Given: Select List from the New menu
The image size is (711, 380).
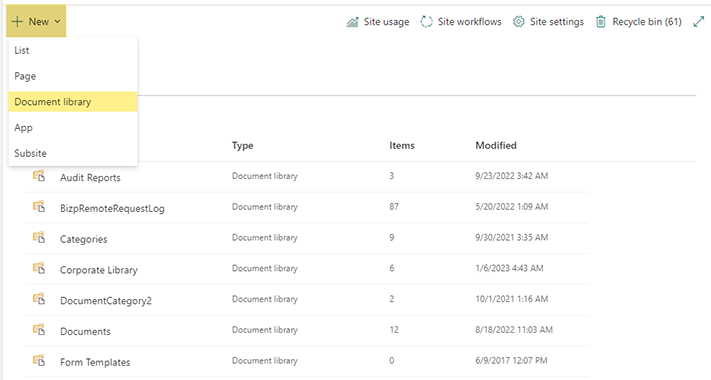Looking at the screenshot, I should coord(73,50).
